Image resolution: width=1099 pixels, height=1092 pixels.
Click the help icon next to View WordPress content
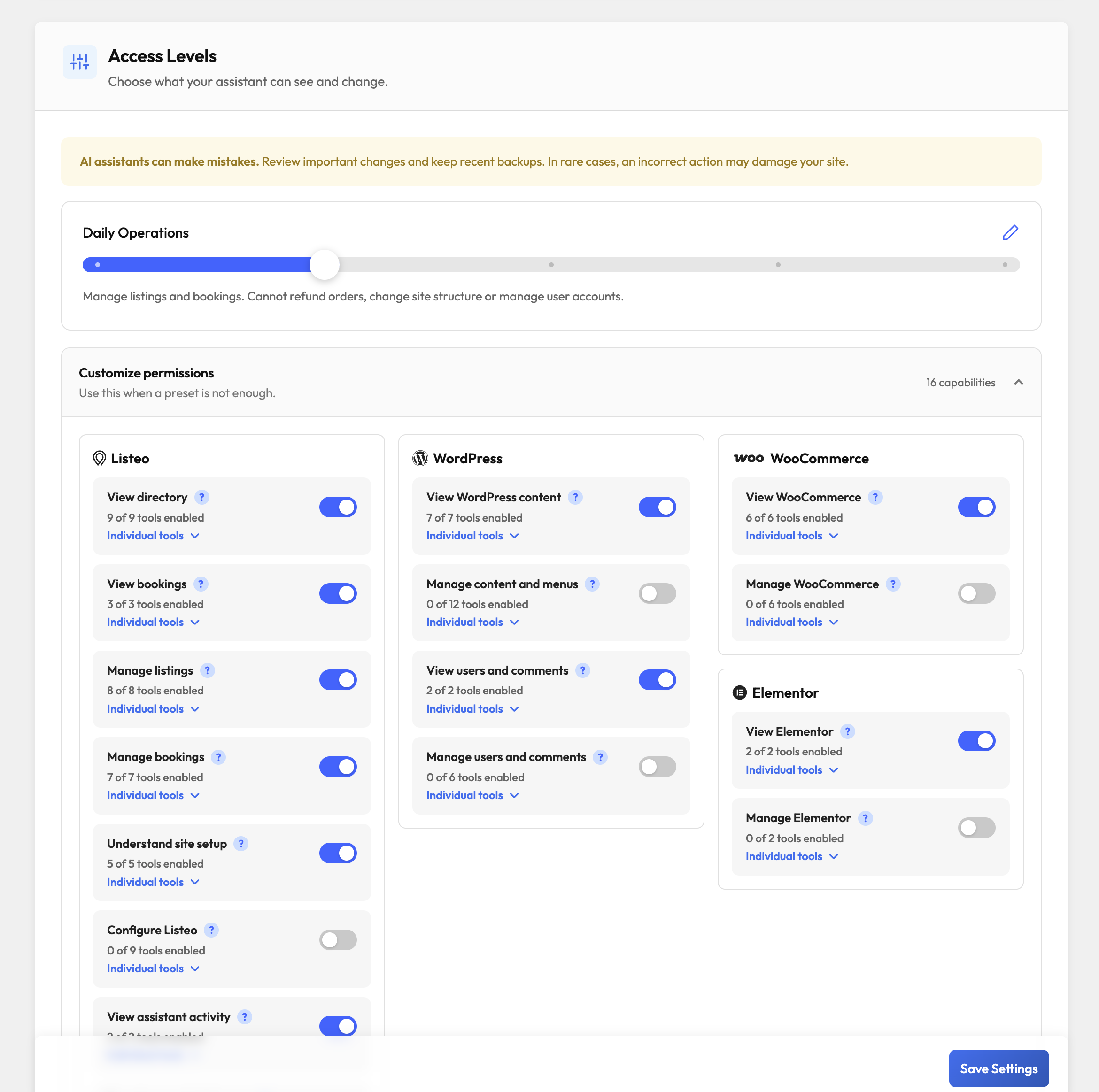tap(575, 497)
